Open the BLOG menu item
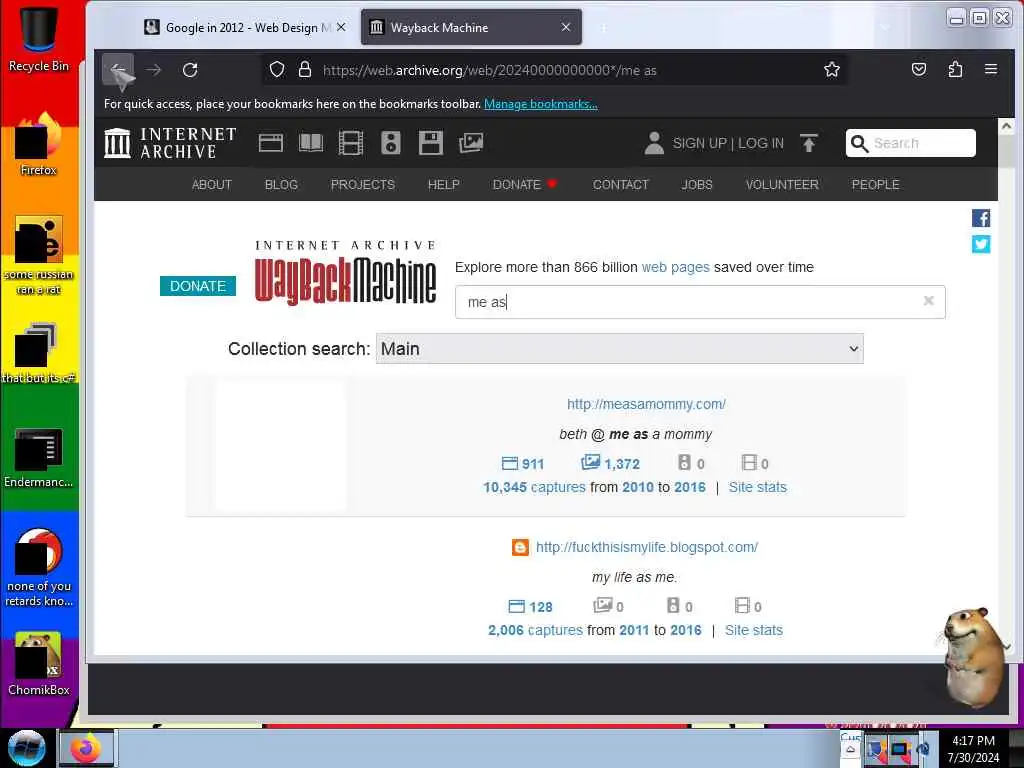The width and height of the screenshot is (1024, 768). coord(281,185)
